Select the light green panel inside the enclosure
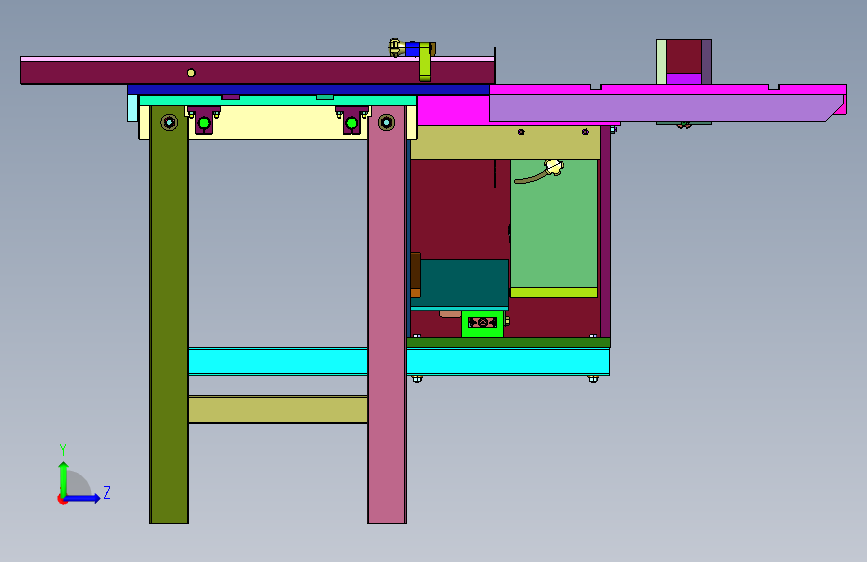 point(553,223)
